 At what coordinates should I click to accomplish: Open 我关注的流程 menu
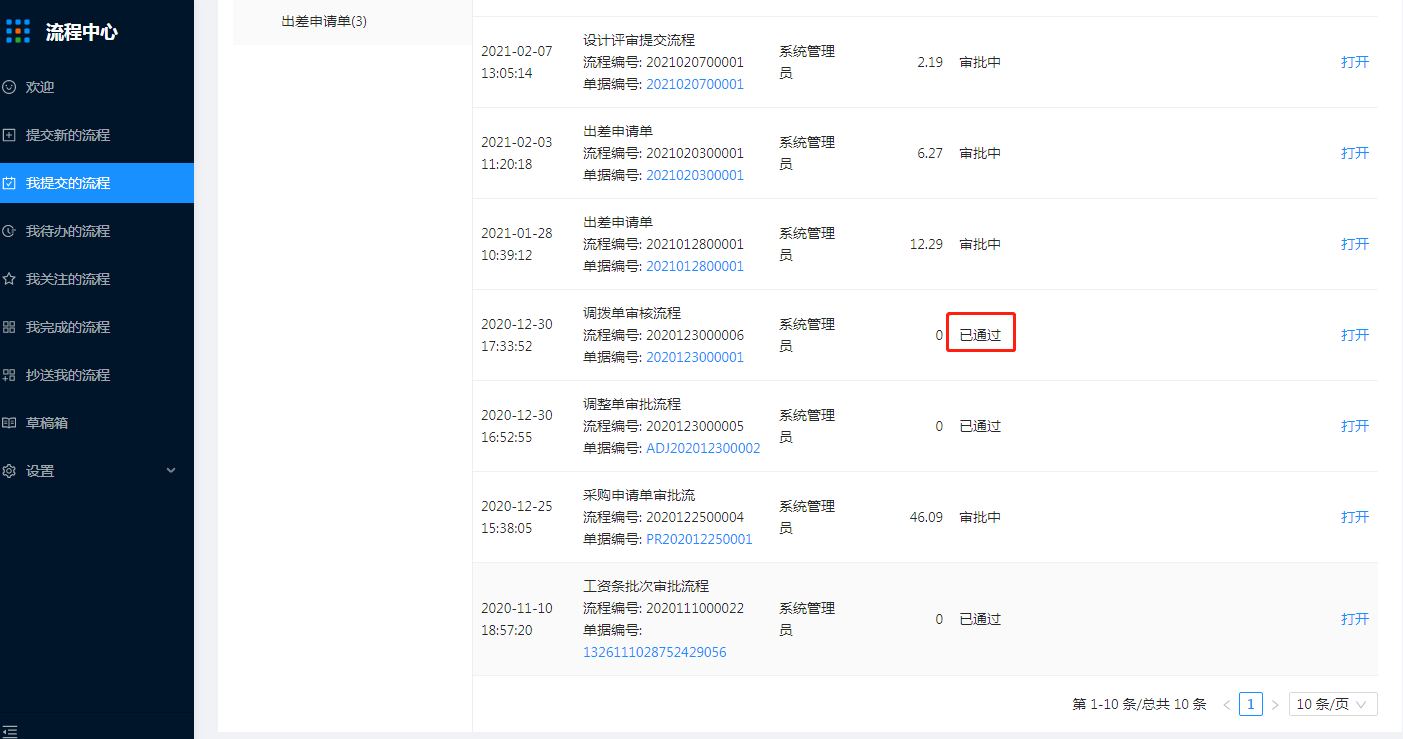click(x=97, y=279)
